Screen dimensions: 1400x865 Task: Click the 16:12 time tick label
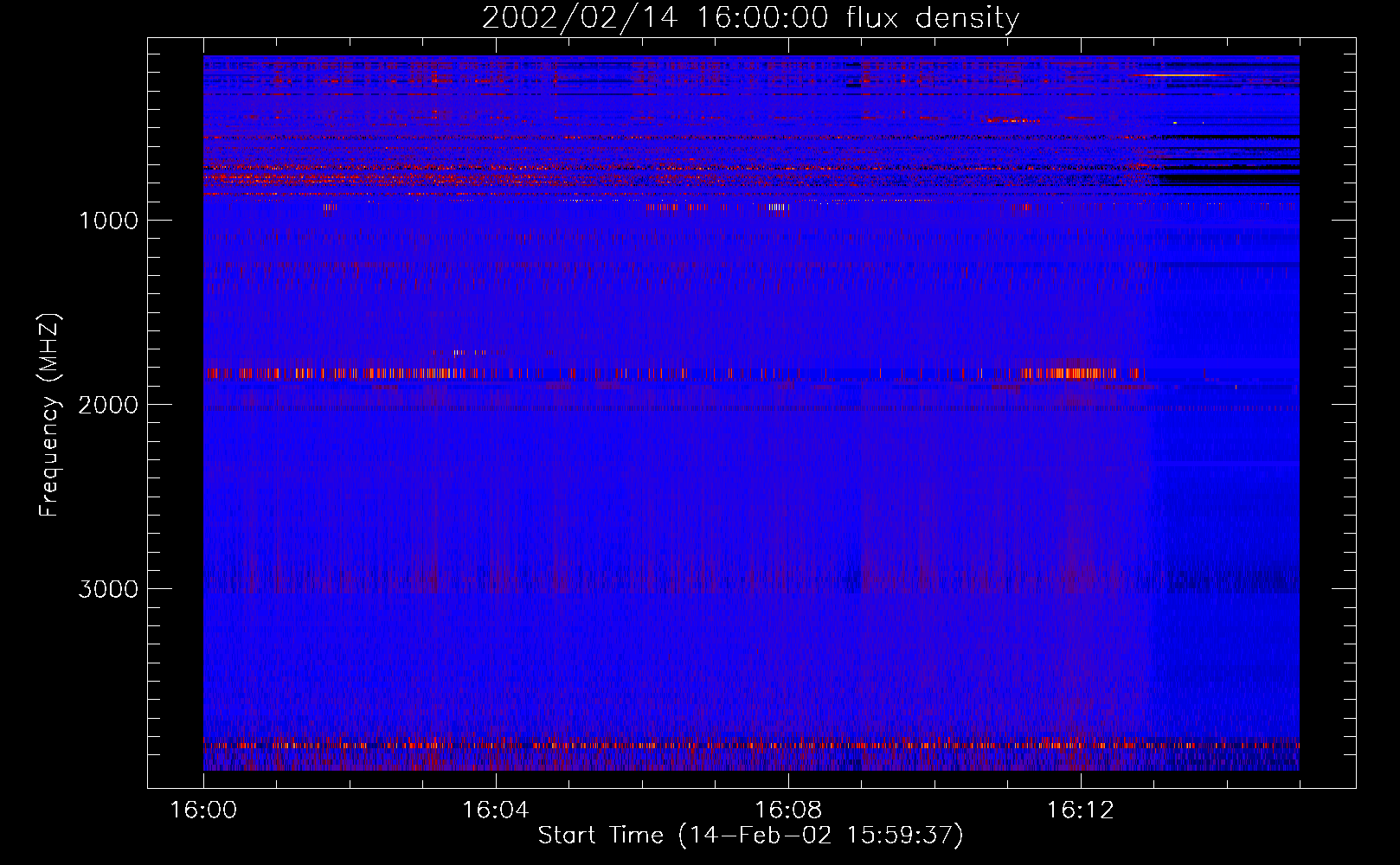point(1081,811)
